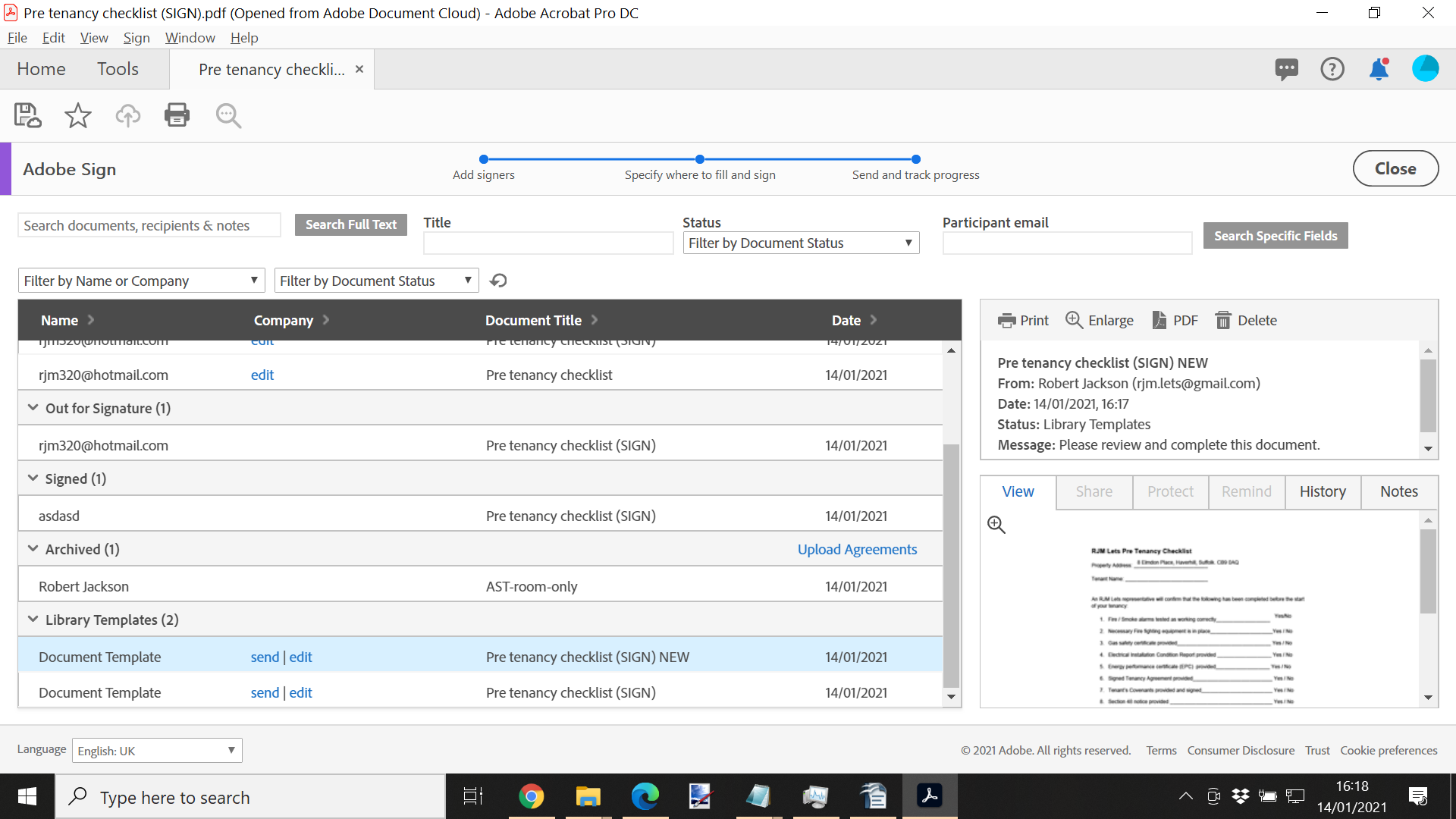Open the find text magnifier icon
The width and height of the screenshot is (1456, 819).
point(228,115)
